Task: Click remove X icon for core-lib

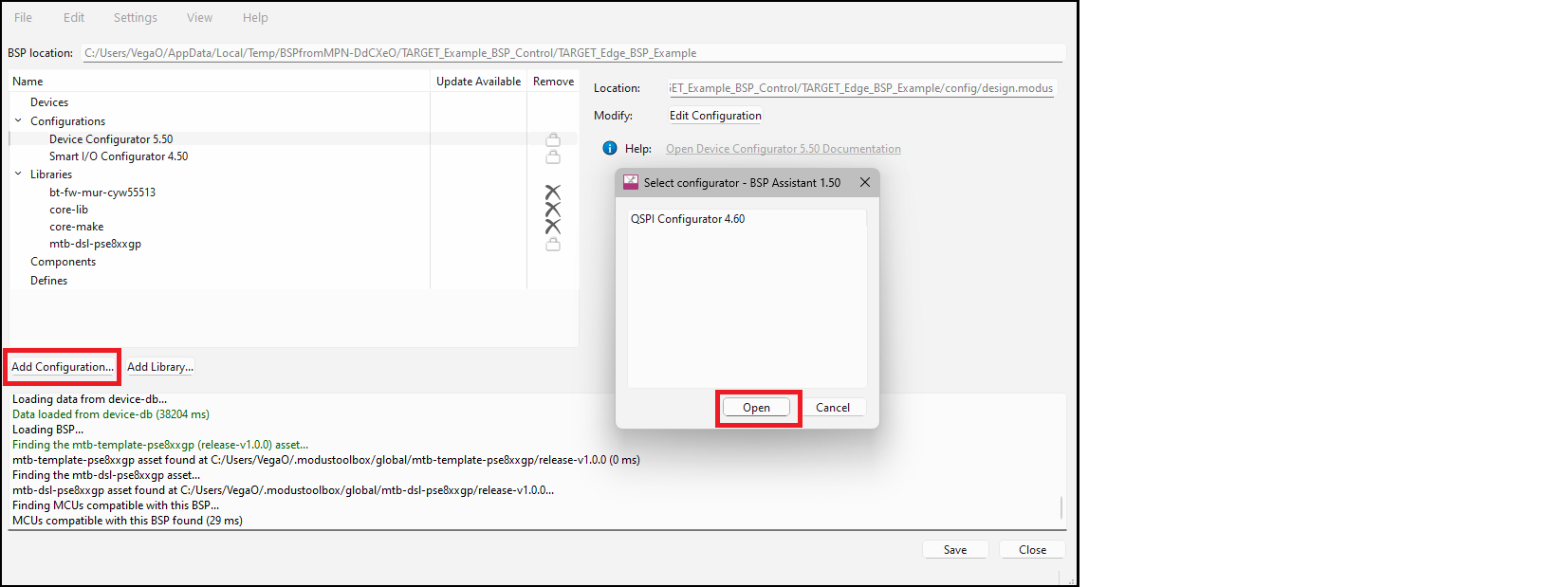Action: click(x=553, y=210)
